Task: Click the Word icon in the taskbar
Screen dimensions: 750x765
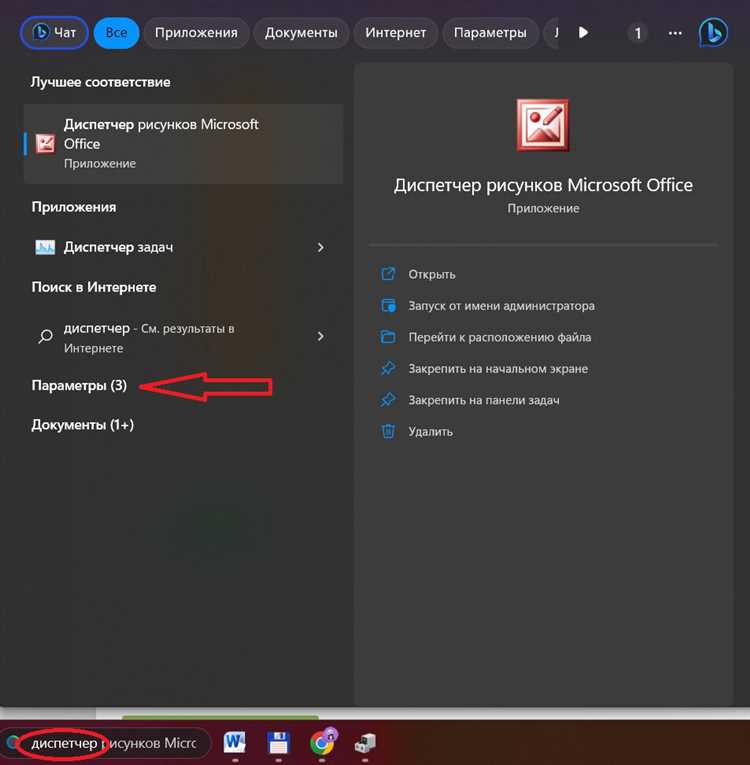Action: [x=235, y=743]
